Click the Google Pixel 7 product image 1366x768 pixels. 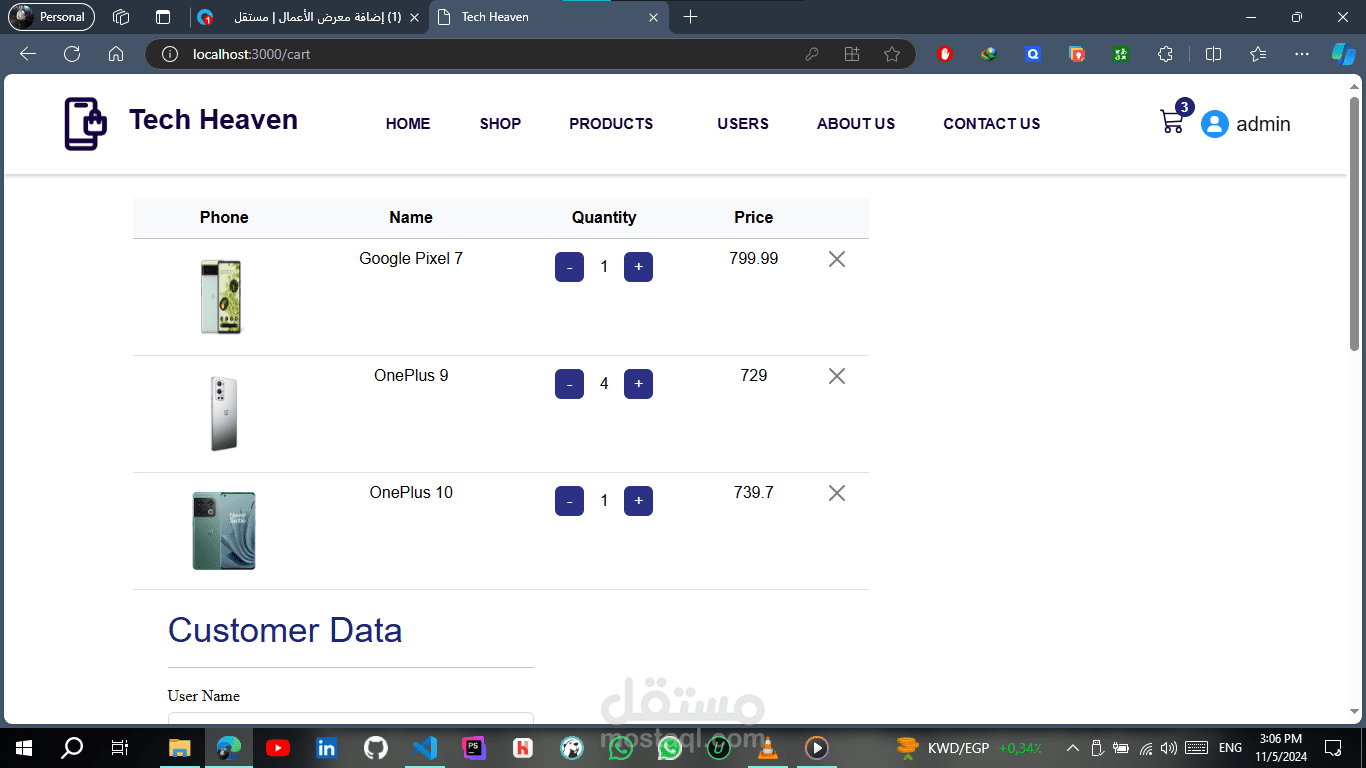[222, 297]
